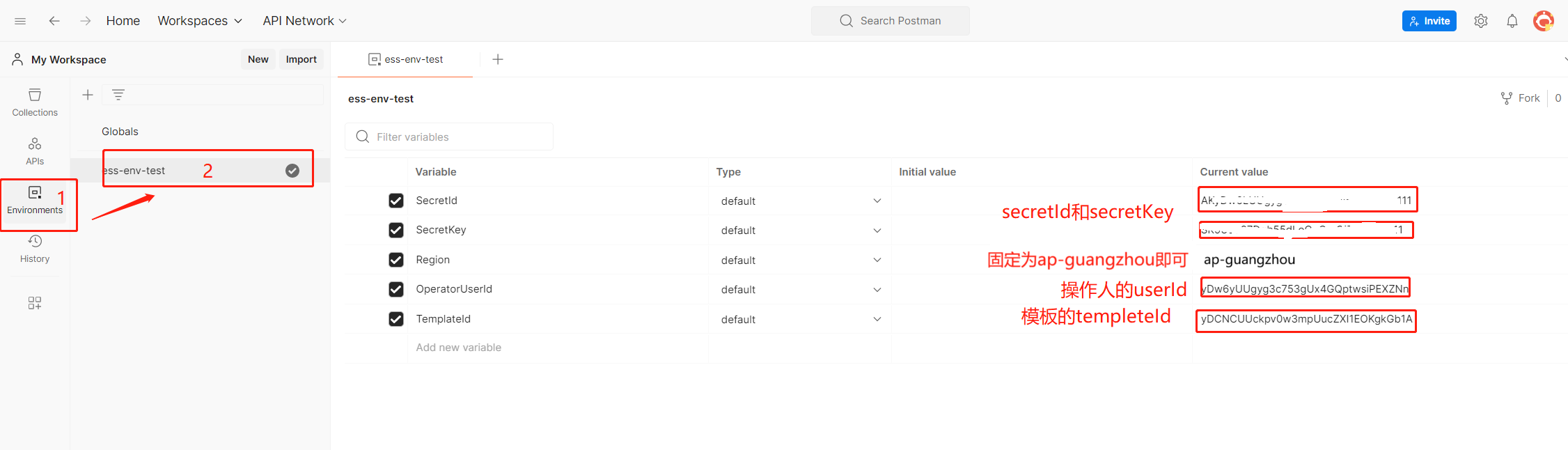Image resolution: width=1568 pixels, height=450 pixels.
Task: Open the settings gear icon
Action: click(1481, 21)
